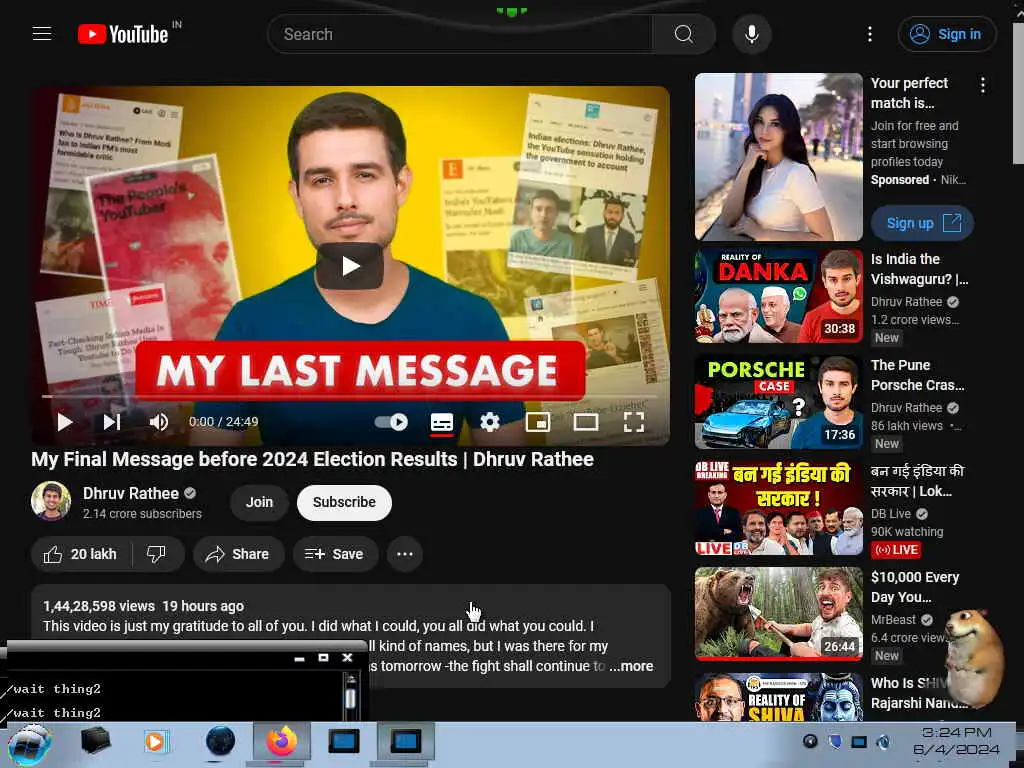This screenshot has height=768, width=1024.
Task: Open the $10,000 Every Day video title
Action: 915,586
